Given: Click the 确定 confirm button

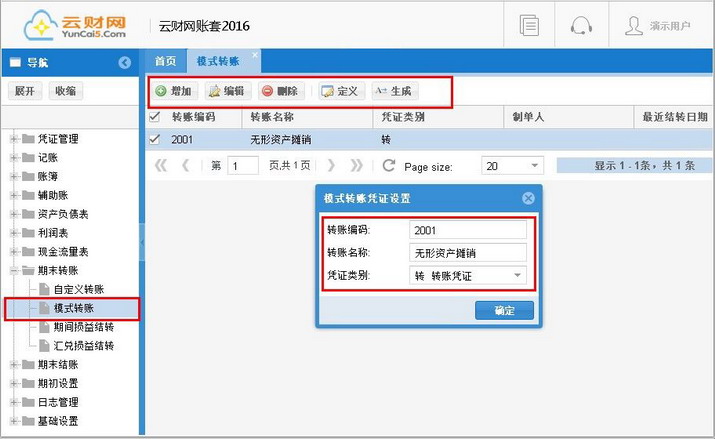Looking at the screenshot, I should tap(504, 311).
